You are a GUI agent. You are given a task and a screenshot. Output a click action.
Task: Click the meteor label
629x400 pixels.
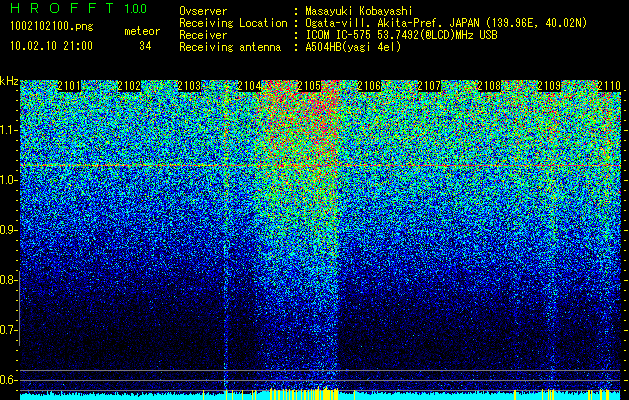[x=142, y=31]
